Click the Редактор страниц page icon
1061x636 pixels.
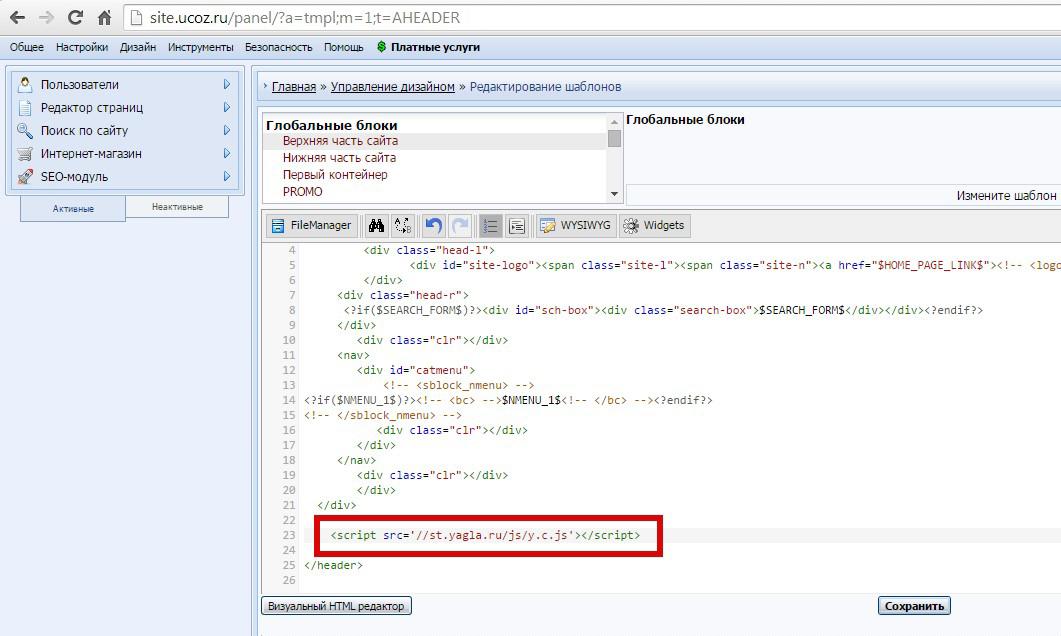(x=25, y=108)
